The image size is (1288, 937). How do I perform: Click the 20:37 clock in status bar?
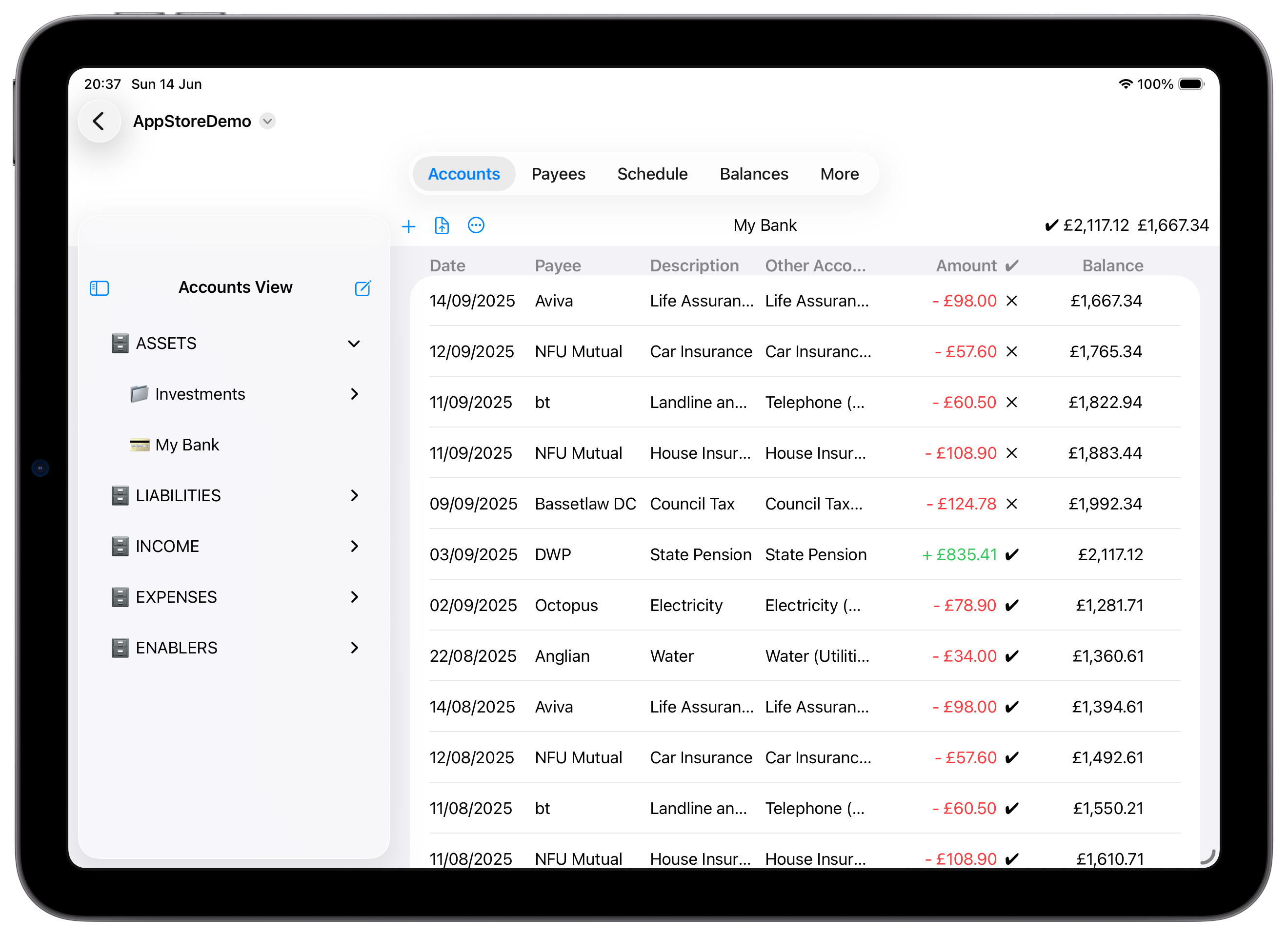click(x=102, y=84)
